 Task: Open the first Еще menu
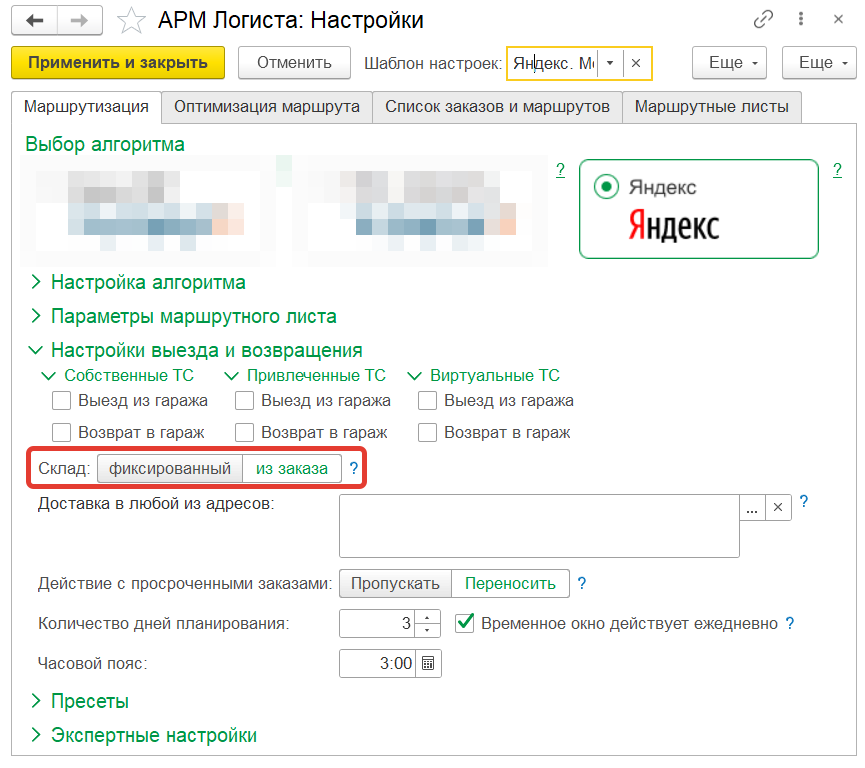pos(730,63)
